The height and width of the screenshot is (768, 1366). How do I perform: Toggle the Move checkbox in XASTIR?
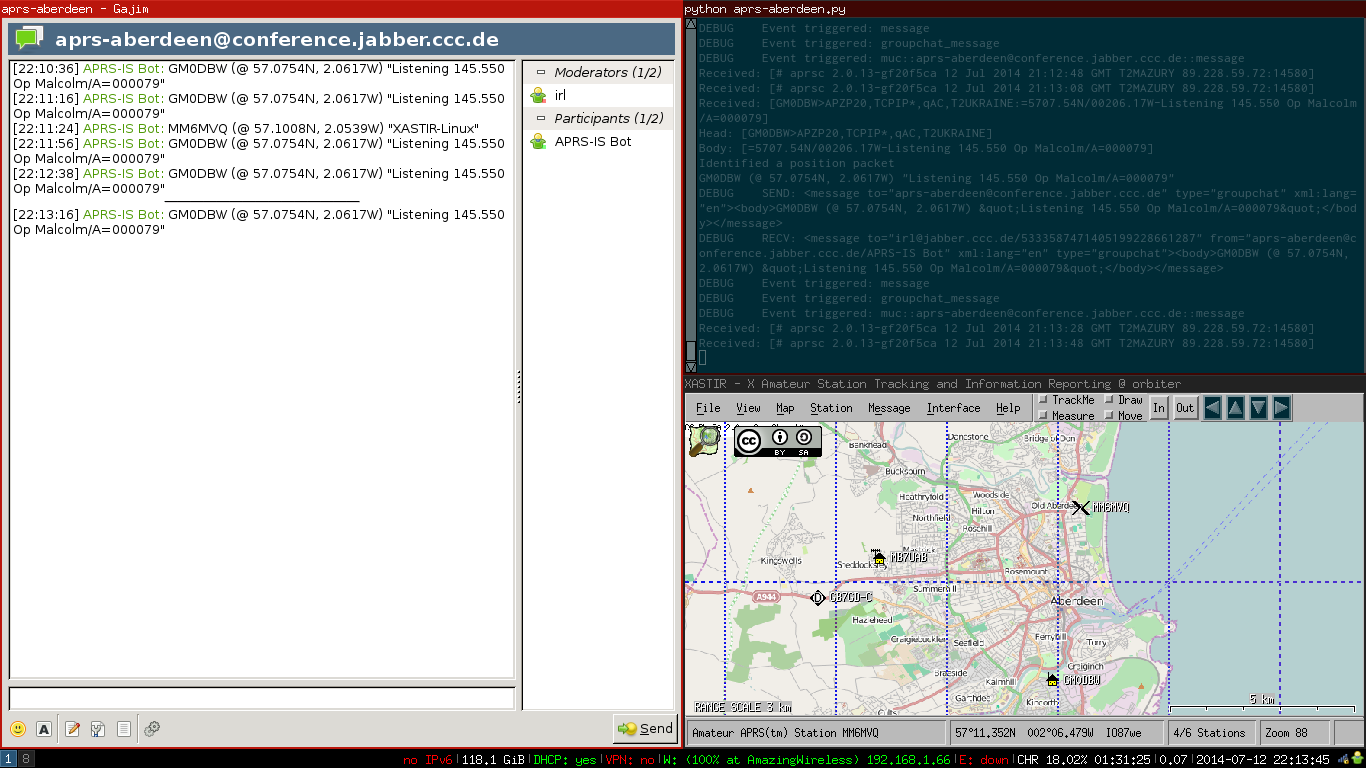[x=1108, y=415]
